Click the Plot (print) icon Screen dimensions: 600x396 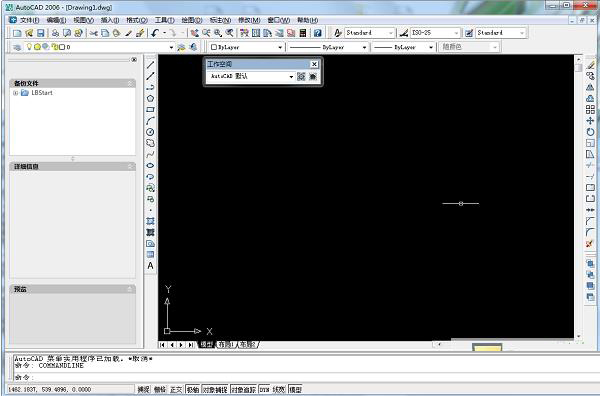click(x=55, y=33)
